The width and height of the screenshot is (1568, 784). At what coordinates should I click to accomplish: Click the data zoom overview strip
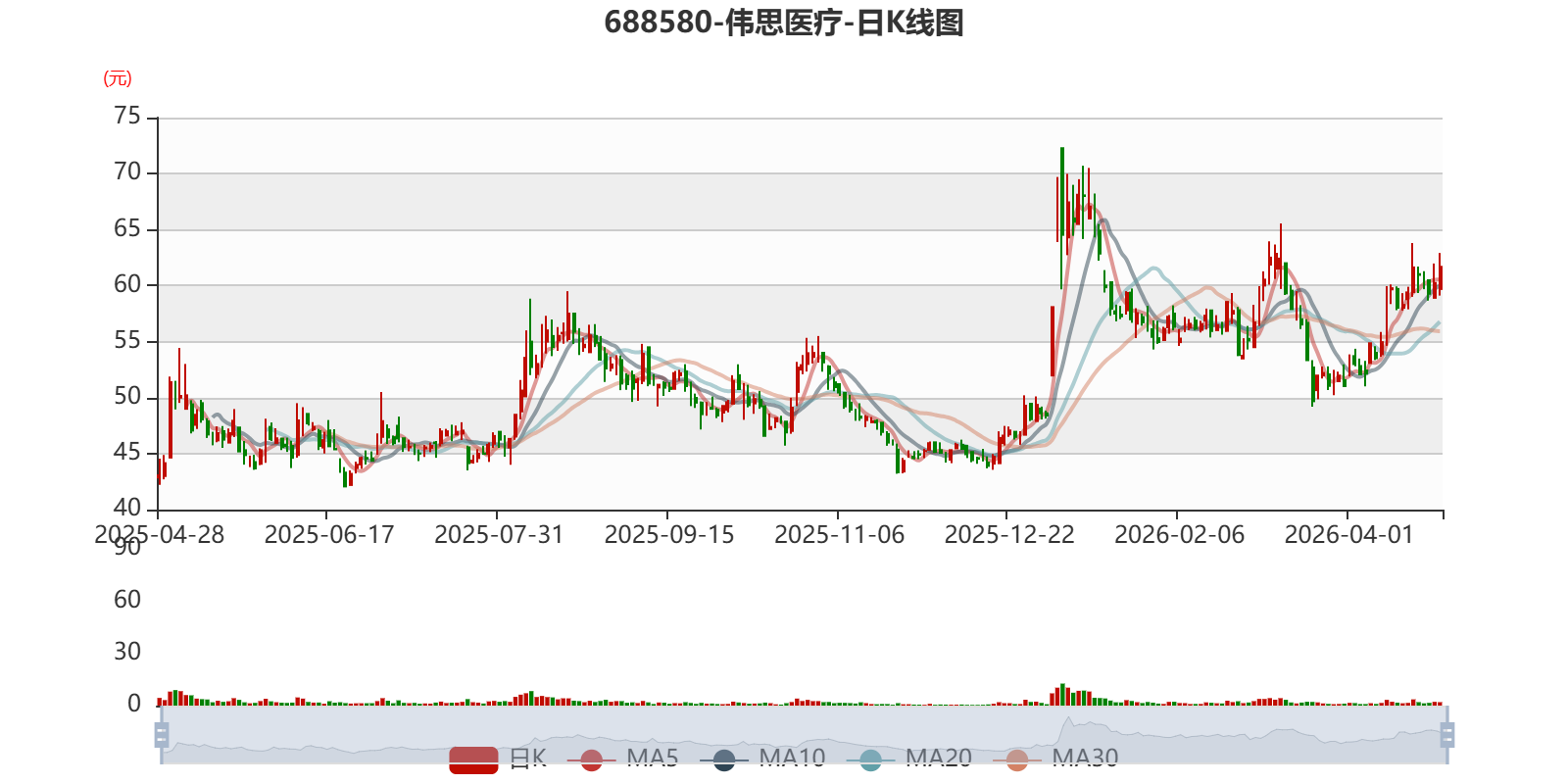[804, 734]
